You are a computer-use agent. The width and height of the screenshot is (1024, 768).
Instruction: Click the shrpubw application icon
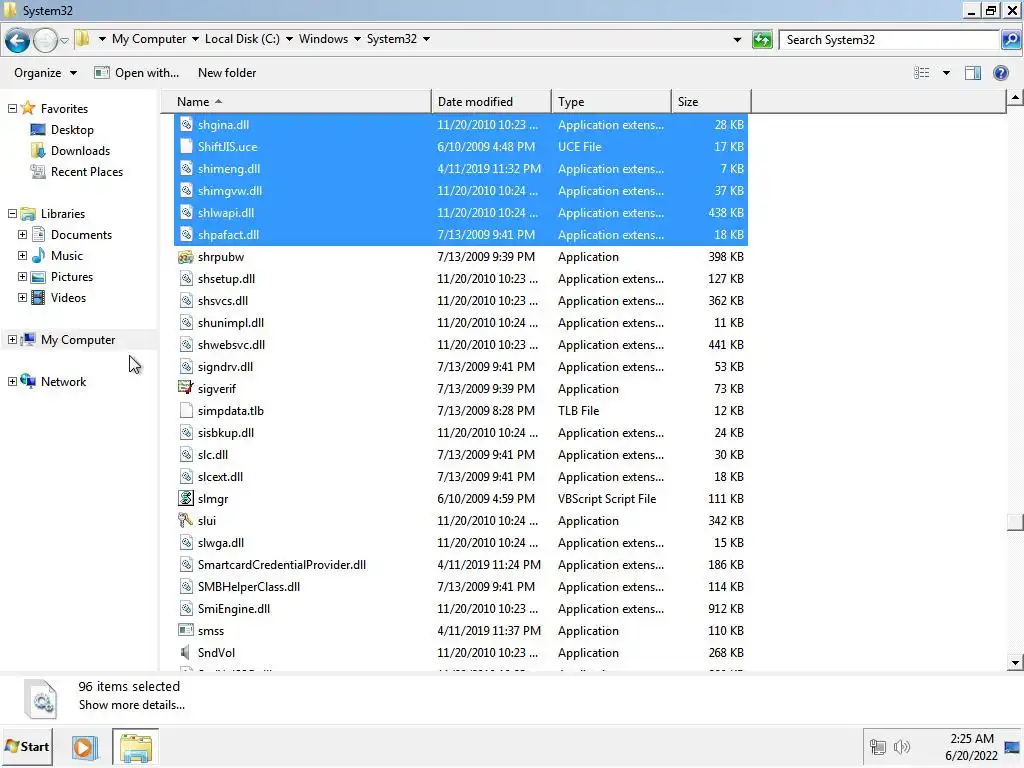coord(186,257)
